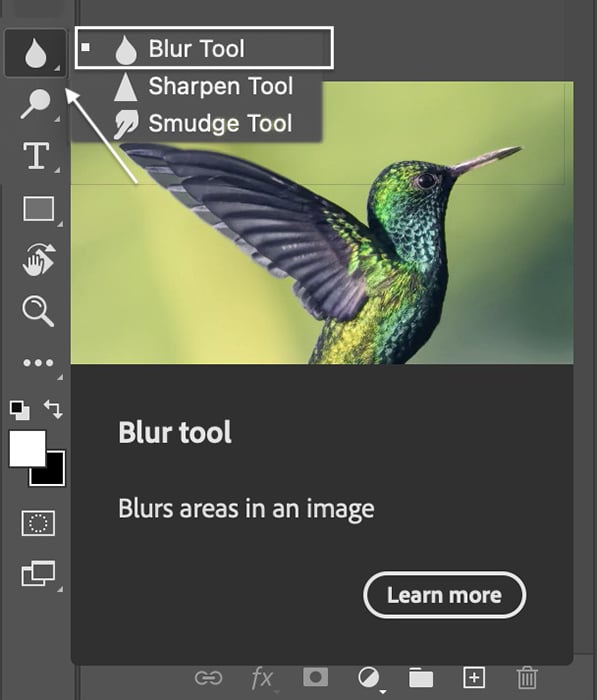Select the Horizontal Type tool

[36, 156]
